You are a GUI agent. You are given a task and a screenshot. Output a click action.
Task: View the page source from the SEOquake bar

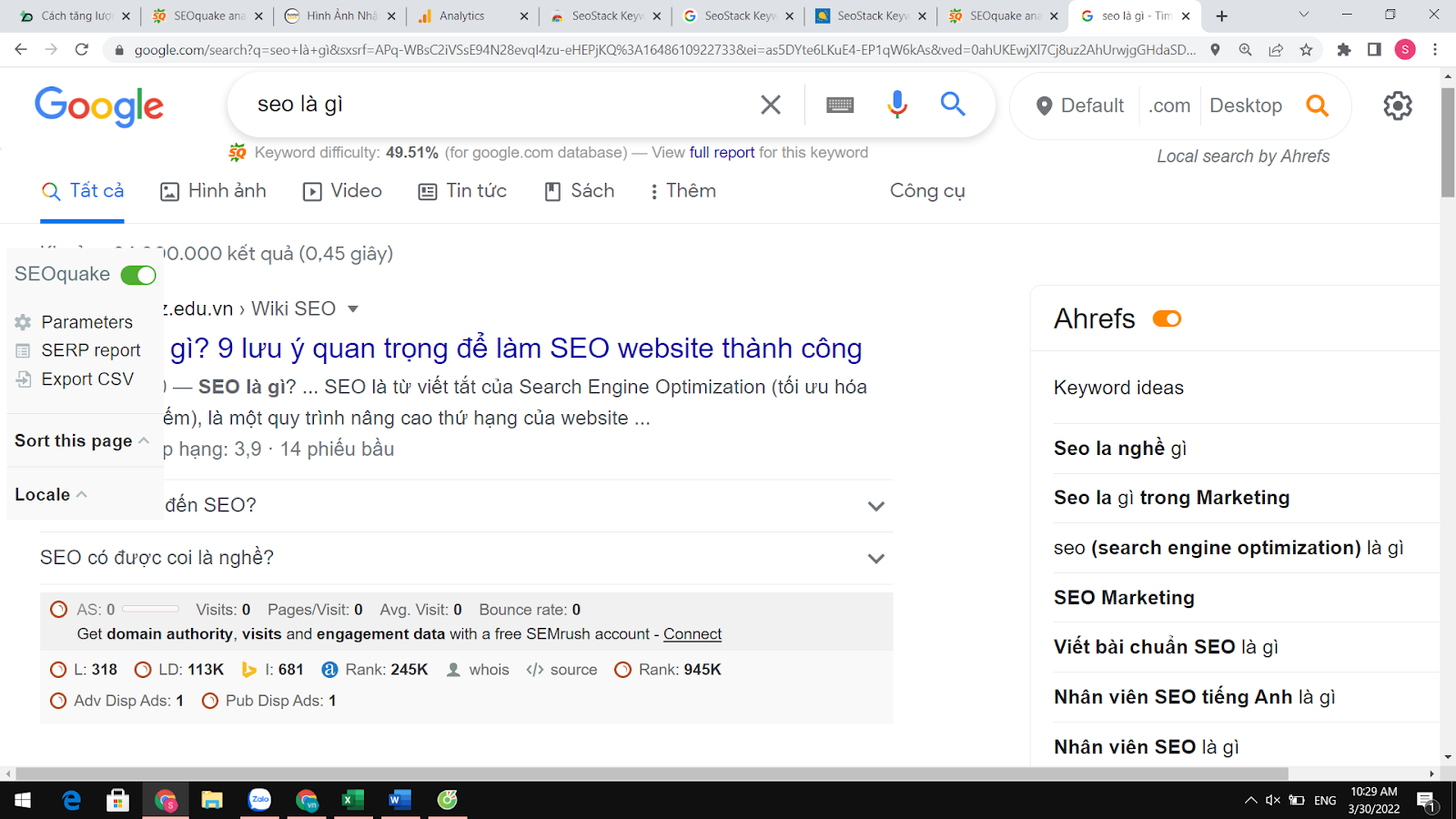[x=561, y=670]
